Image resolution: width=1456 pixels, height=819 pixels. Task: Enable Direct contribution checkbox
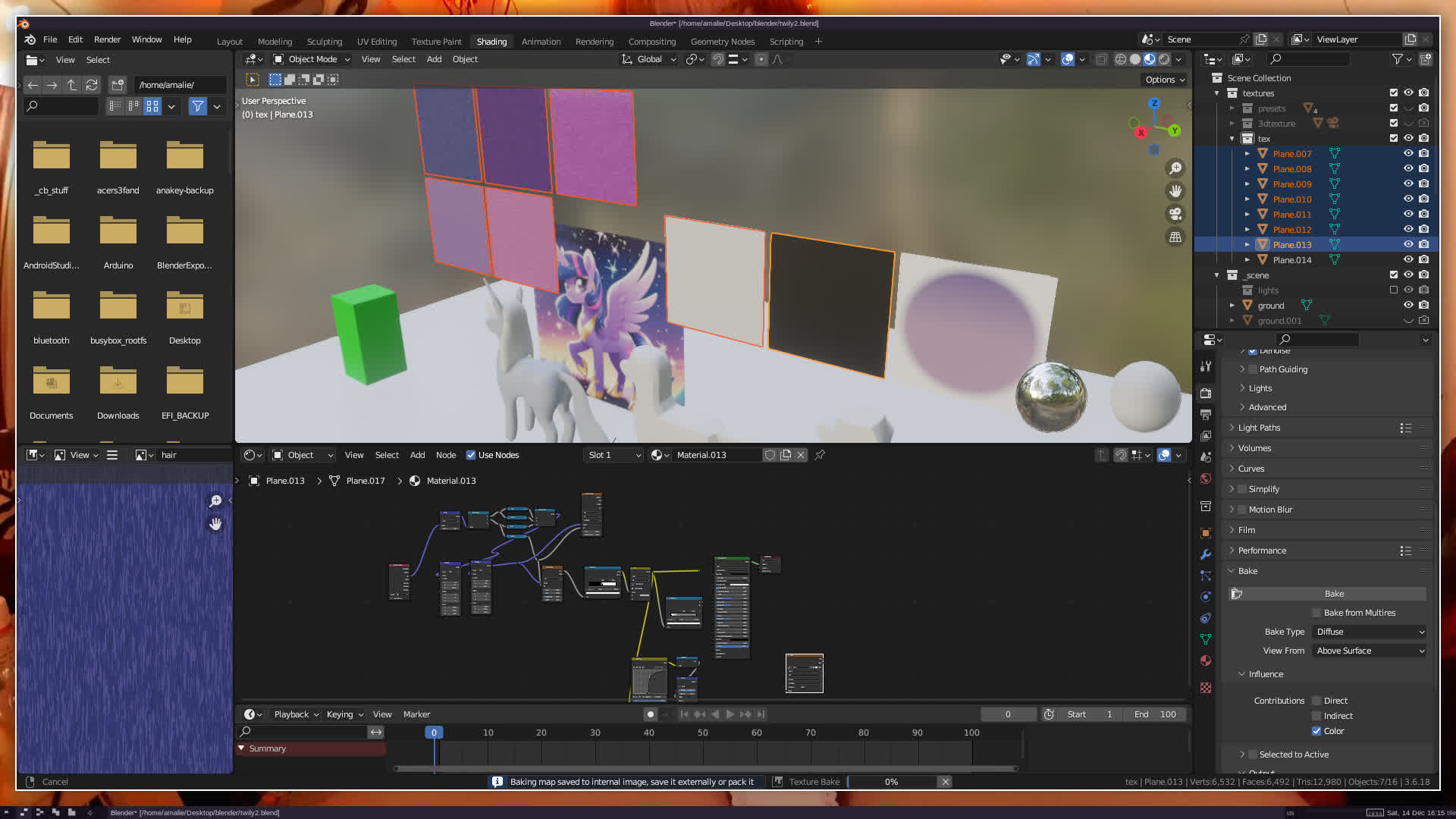click(x=1317, y=701)
